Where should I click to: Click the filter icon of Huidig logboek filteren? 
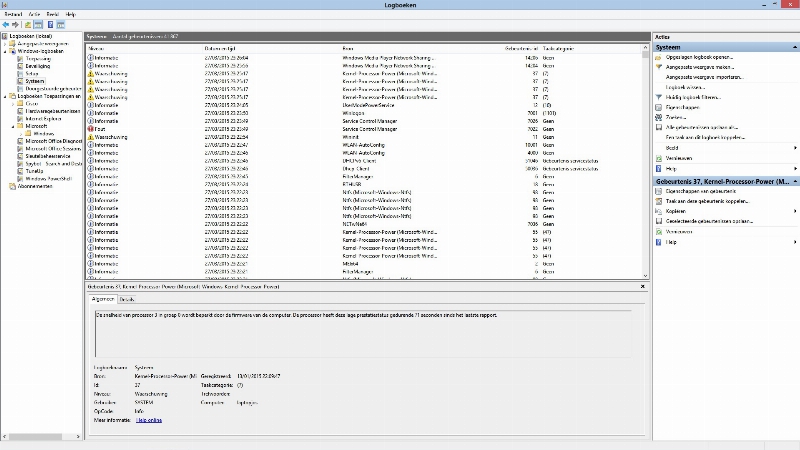click(x=659, y=97)
